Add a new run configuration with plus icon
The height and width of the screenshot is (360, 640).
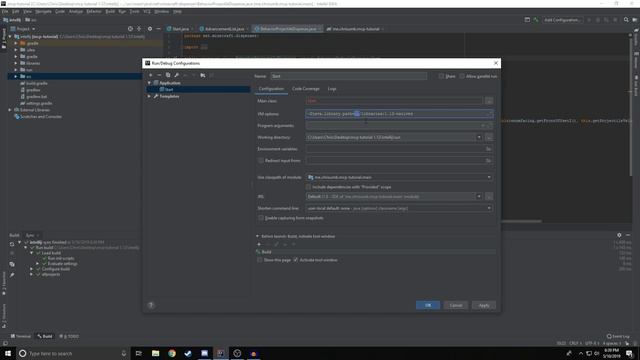point(151,75)
